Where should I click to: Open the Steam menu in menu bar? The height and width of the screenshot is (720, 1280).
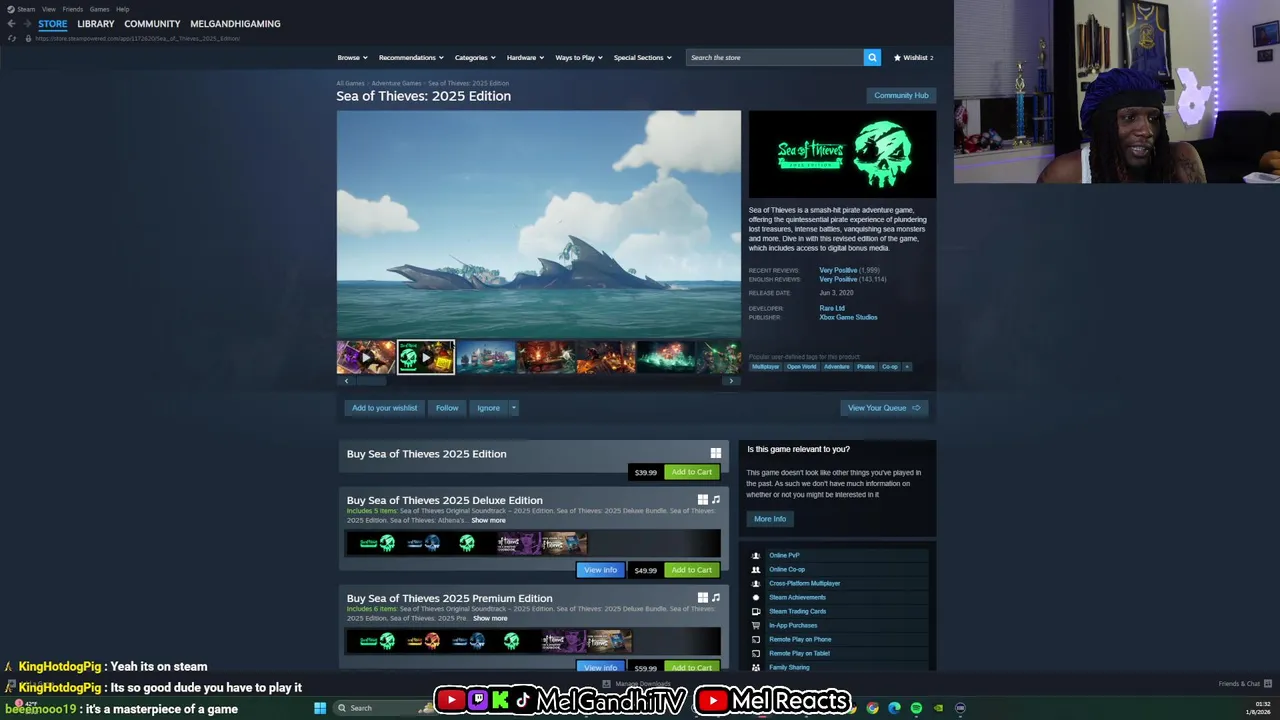pos(26,9)
